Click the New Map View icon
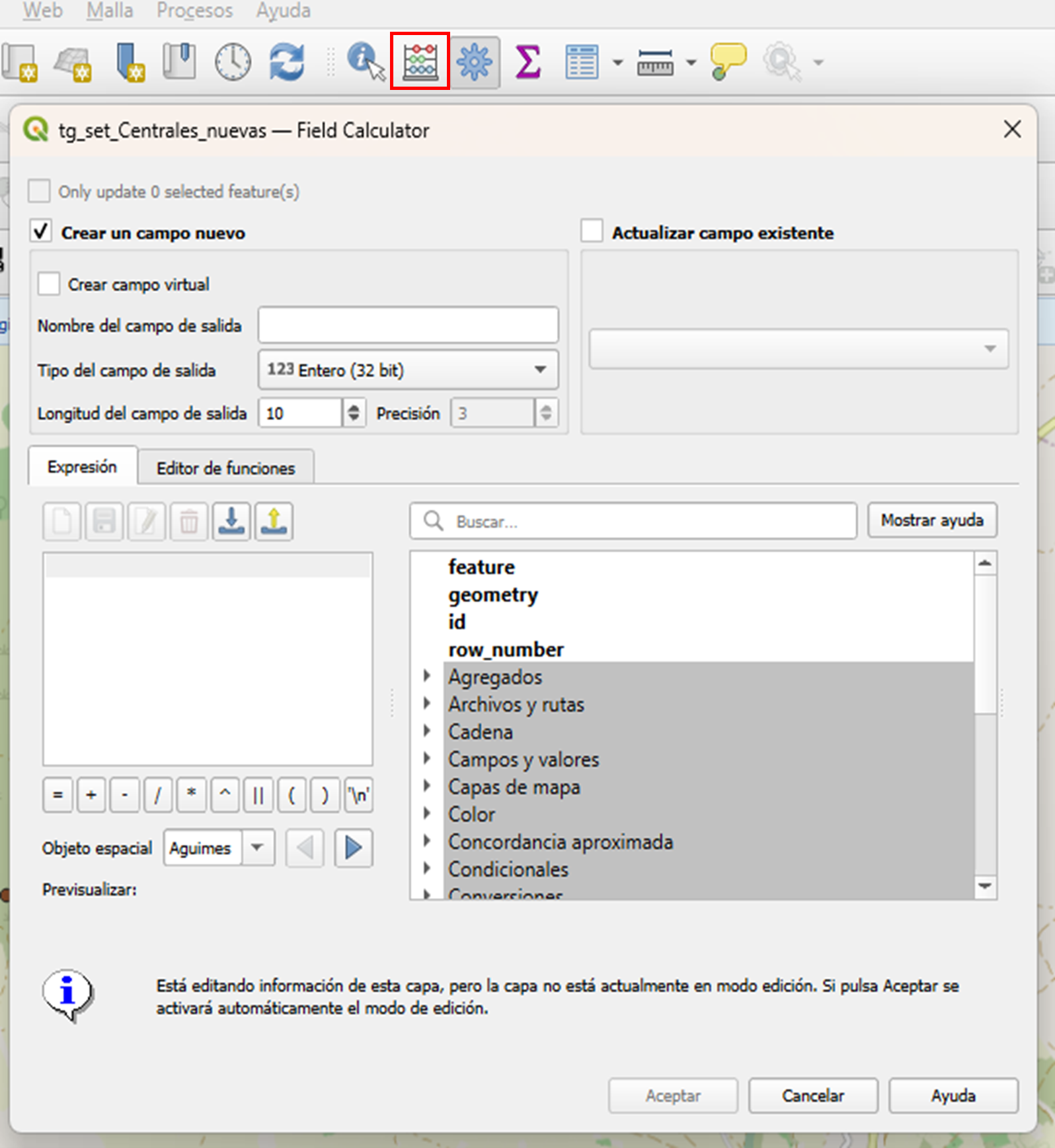Image resolution: width=1055 pixels, height=1148 pixels. tap(20, 63)
